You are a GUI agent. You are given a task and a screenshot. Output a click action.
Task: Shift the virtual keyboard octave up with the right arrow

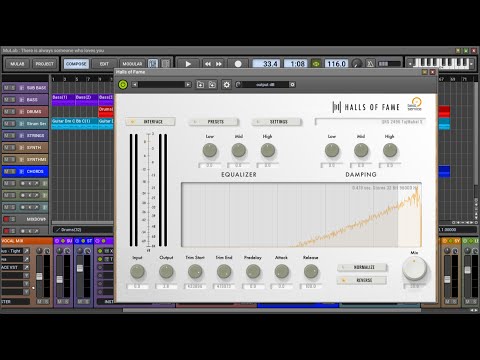click(x=471, y=63)
